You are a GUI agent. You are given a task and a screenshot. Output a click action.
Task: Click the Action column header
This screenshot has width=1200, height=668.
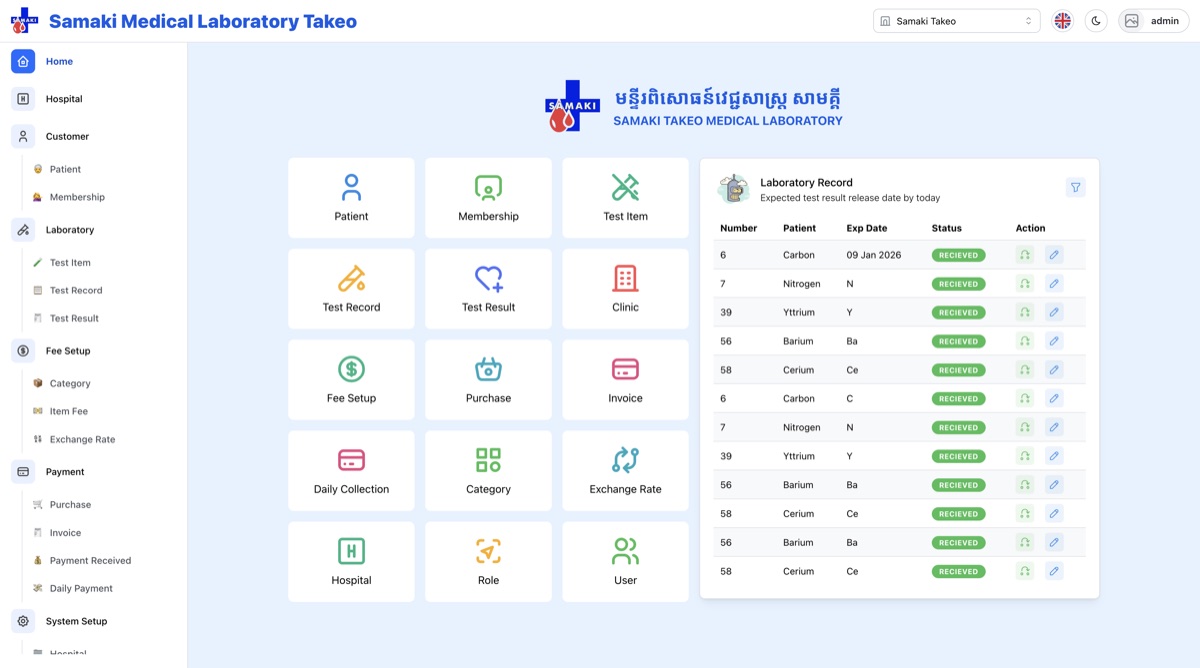[x=1030, y=228]
